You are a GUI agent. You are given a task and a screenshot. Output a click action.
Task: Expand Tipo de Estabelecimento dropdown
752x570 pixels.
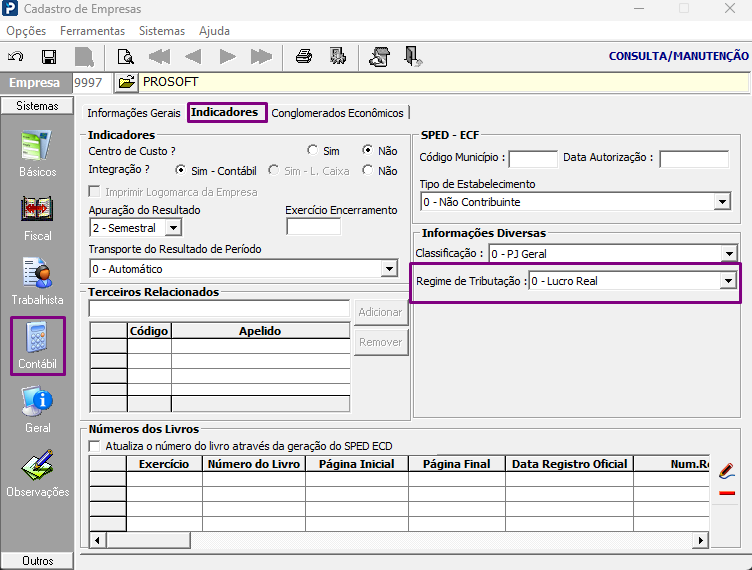(722, 202)
